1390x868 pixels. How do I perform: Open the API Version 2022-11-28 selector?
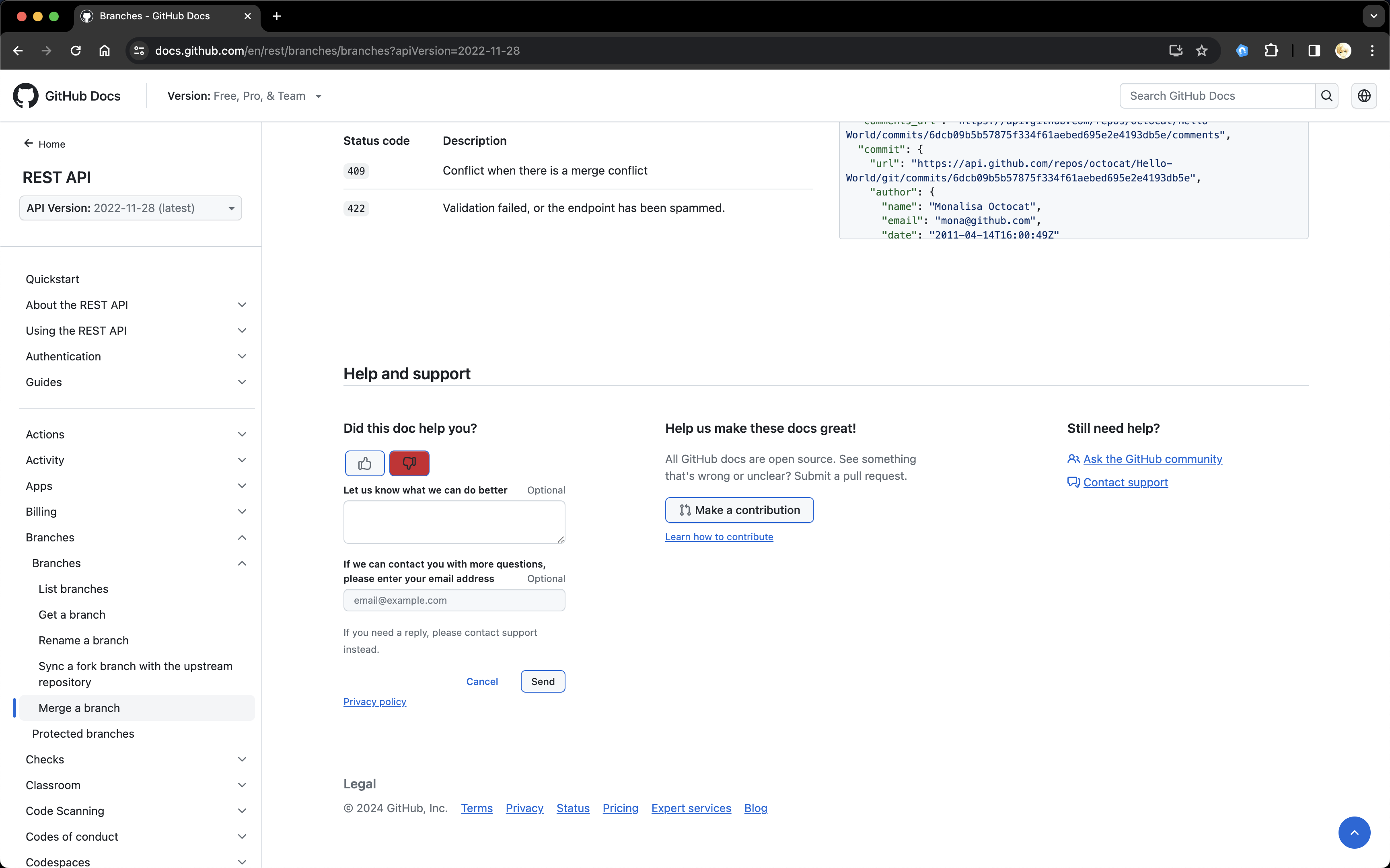click(131, 208)
